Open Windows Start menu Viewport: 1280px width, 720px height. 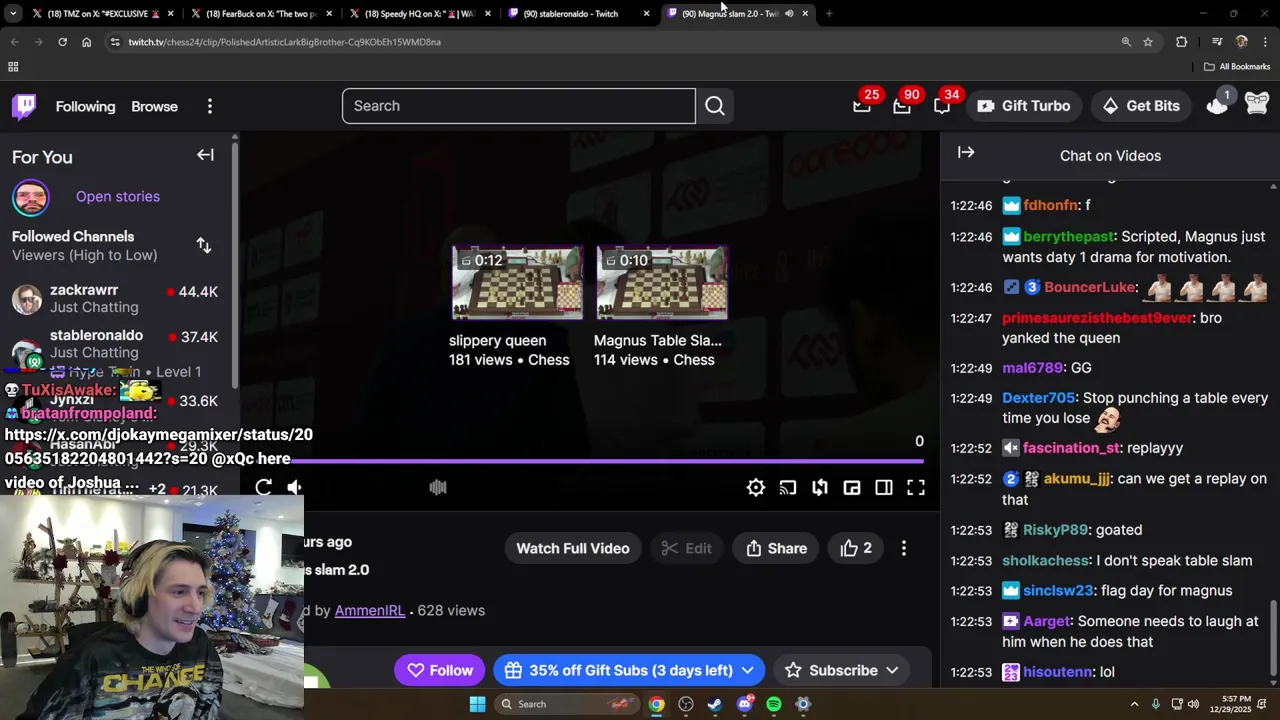(477, 704)
